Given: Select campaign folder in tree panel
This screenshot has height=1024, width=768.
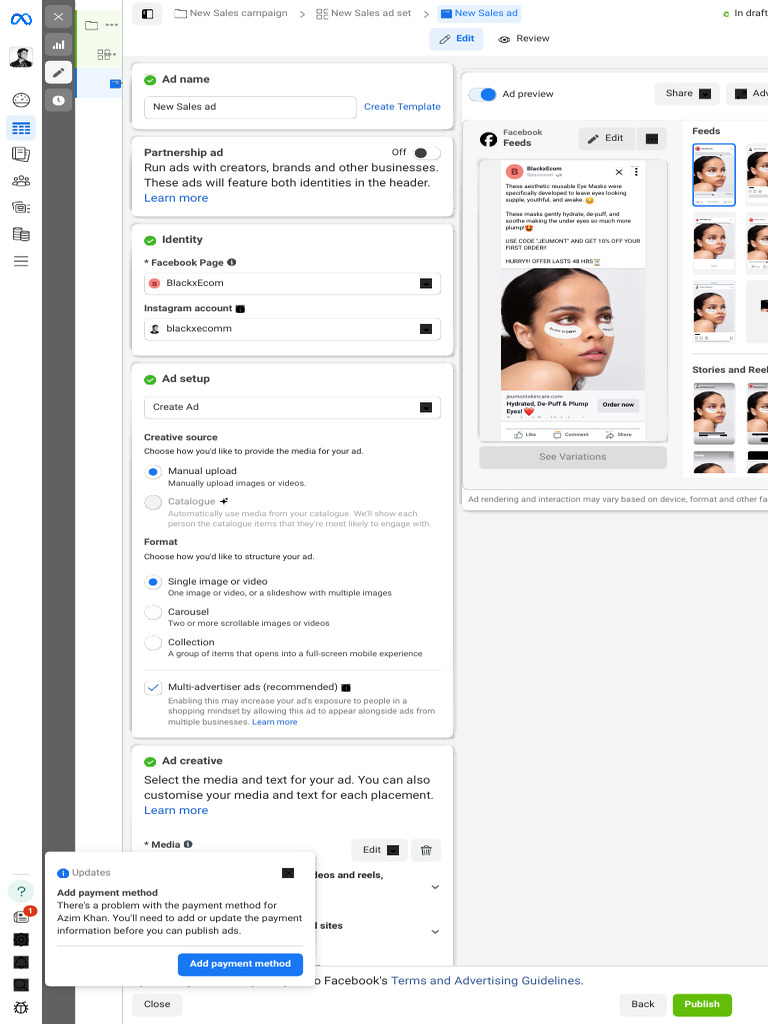Looking at the screenshot, I should [x=91, y=25].
